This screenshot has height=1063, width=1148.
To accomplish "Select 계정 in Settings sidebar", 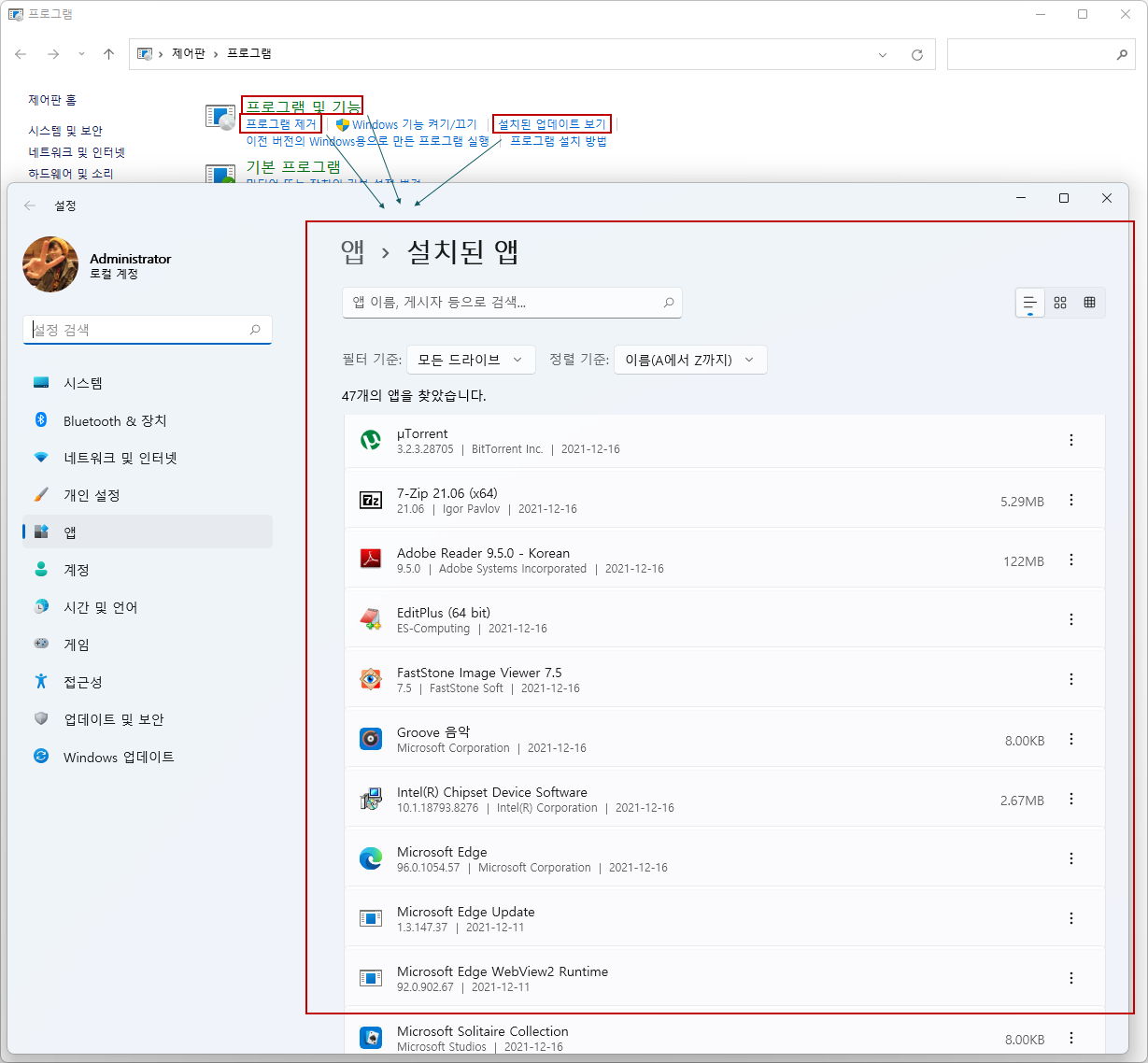I will point(148,570).
